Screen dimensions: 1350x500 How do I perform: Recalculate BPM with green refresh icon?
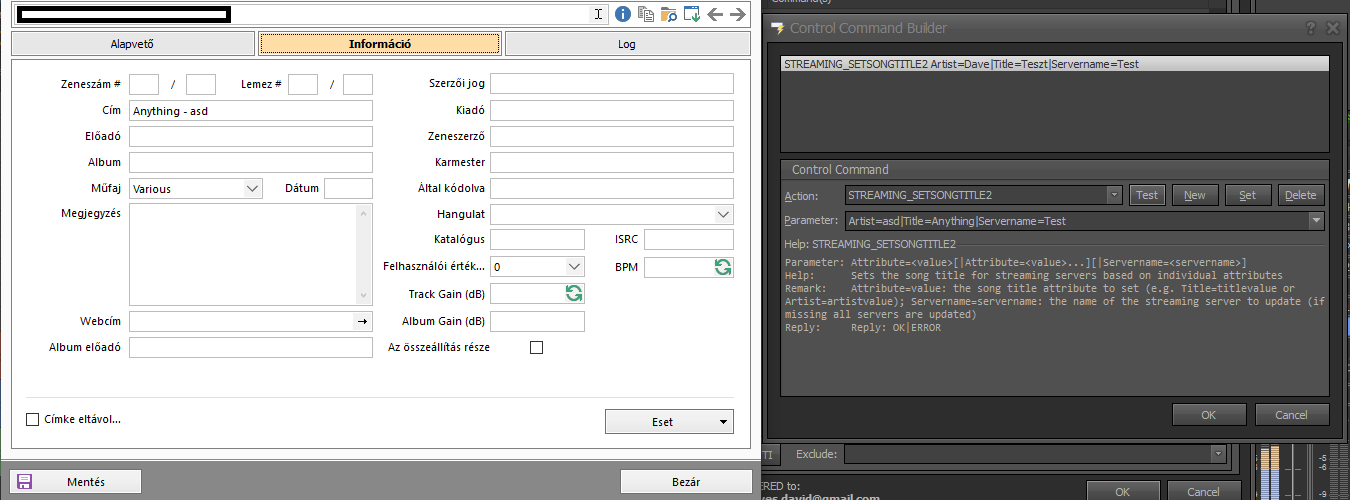723,267
